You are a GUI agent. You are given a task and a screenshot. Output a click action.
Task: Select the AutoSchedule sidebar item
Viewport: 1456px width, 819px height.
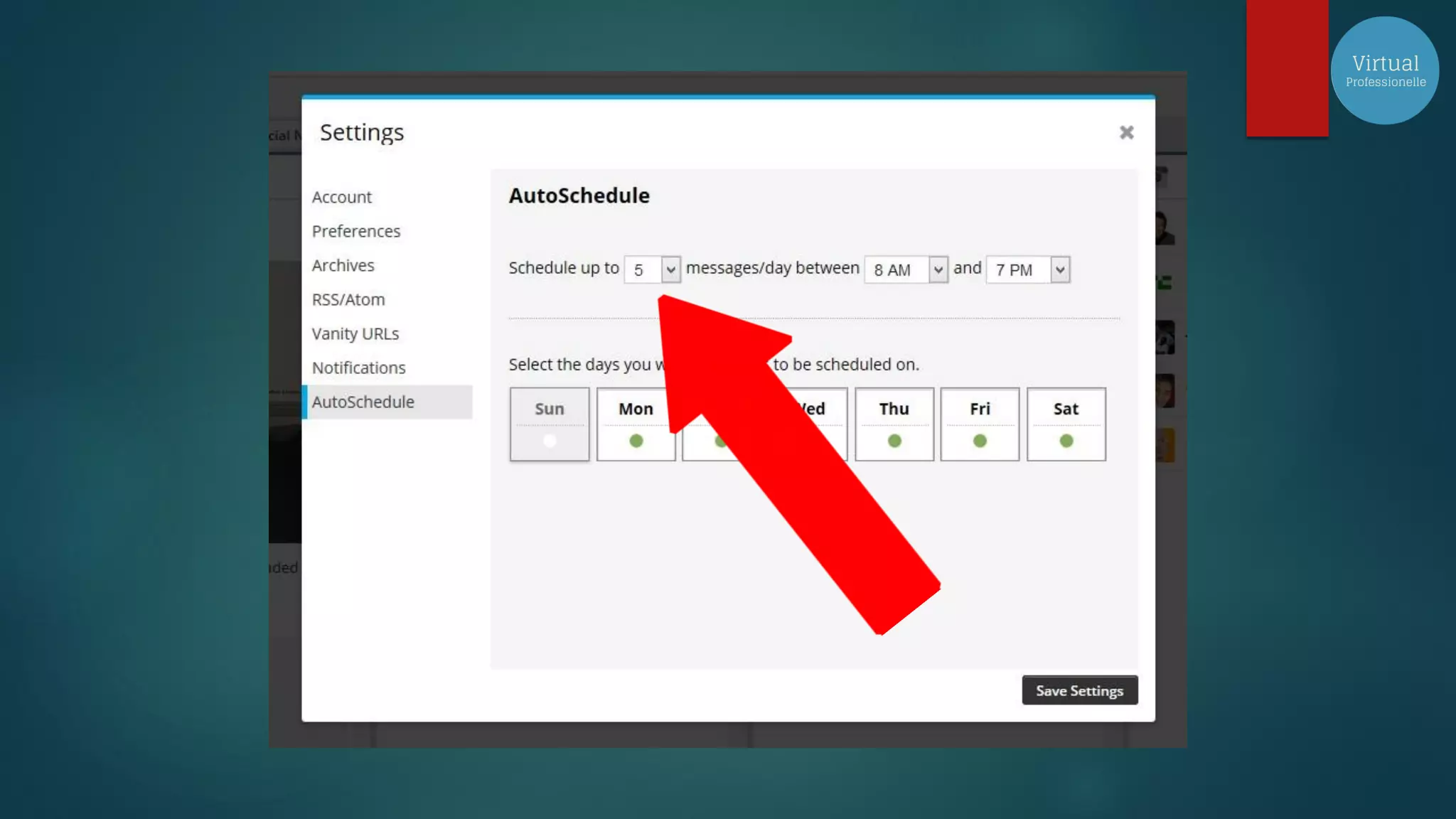tap(363, 402)
